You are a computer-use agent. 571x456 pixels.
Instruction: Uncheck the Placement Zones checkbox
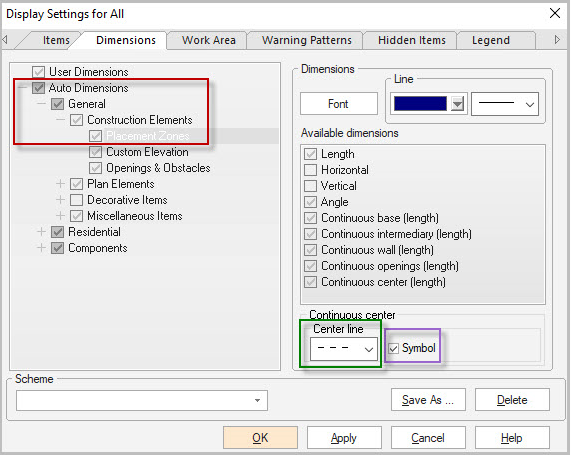pos(95,136)
